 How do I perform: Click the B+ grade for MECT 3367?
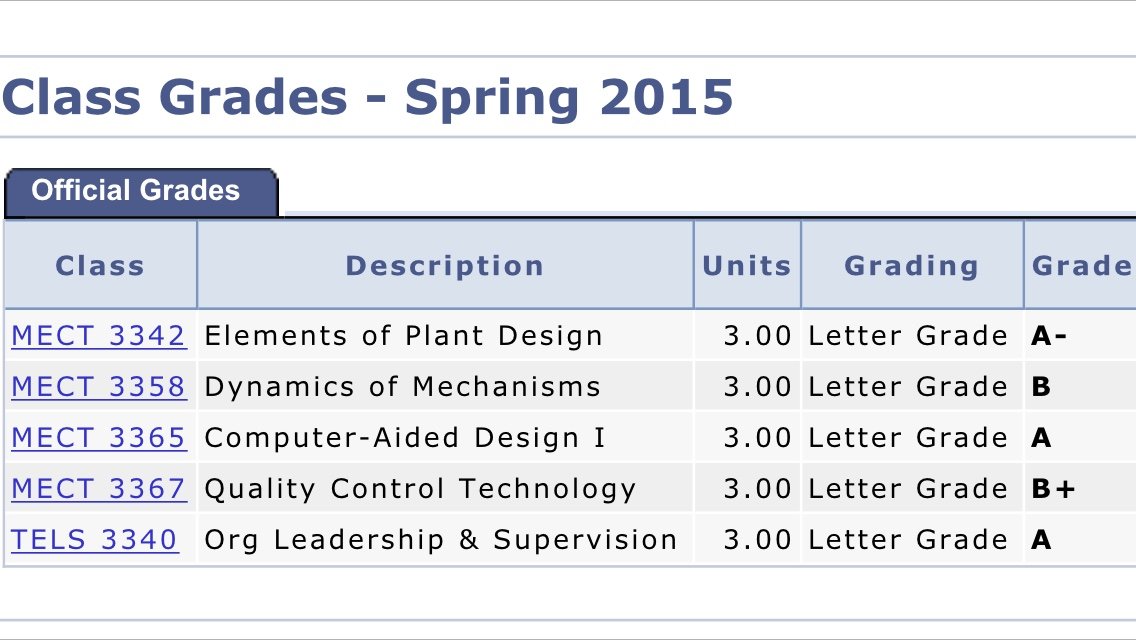point(1053,489)
